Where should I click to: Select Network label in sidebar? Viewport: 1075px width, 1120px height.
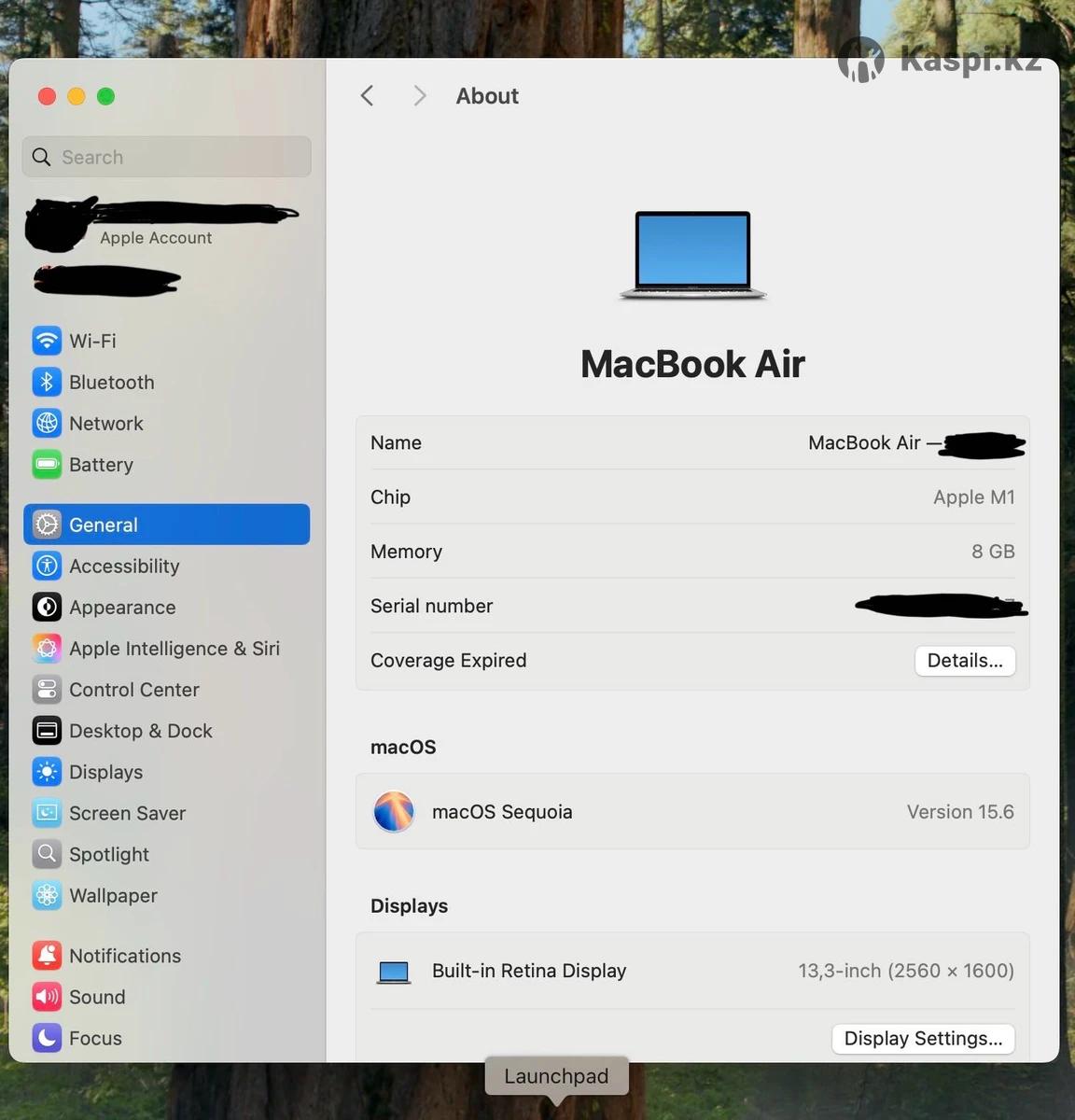tap(106, 423)
